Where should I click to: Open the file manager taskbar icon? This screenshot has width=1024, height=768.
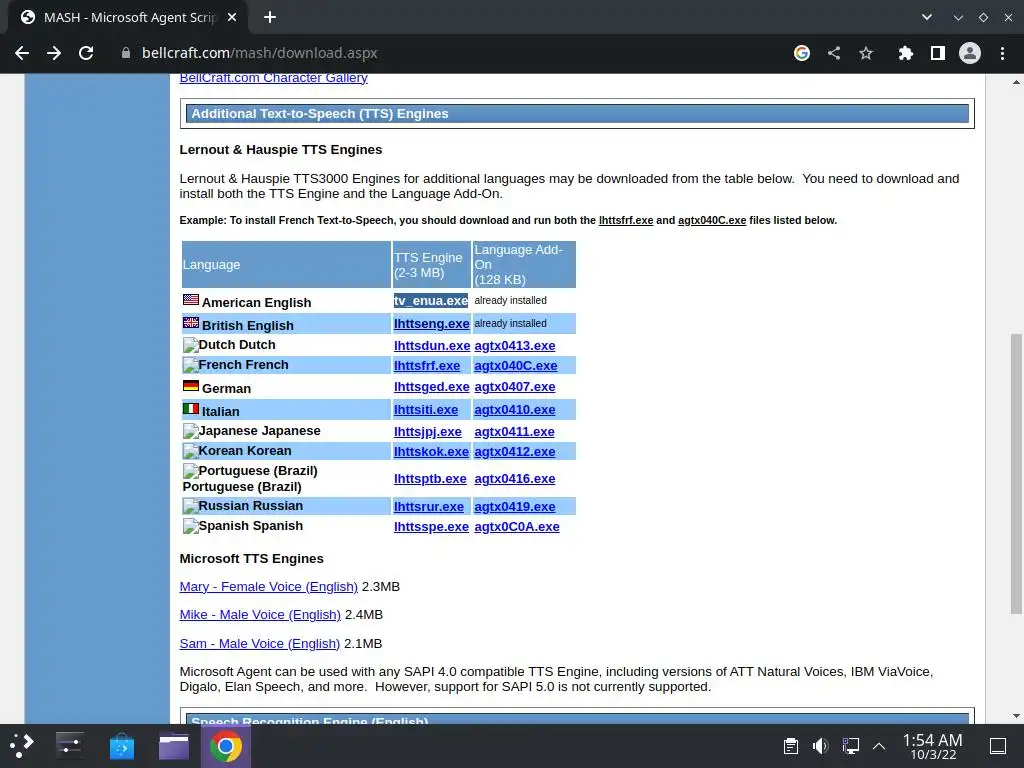pyautogui.click(x=174, y=746)
